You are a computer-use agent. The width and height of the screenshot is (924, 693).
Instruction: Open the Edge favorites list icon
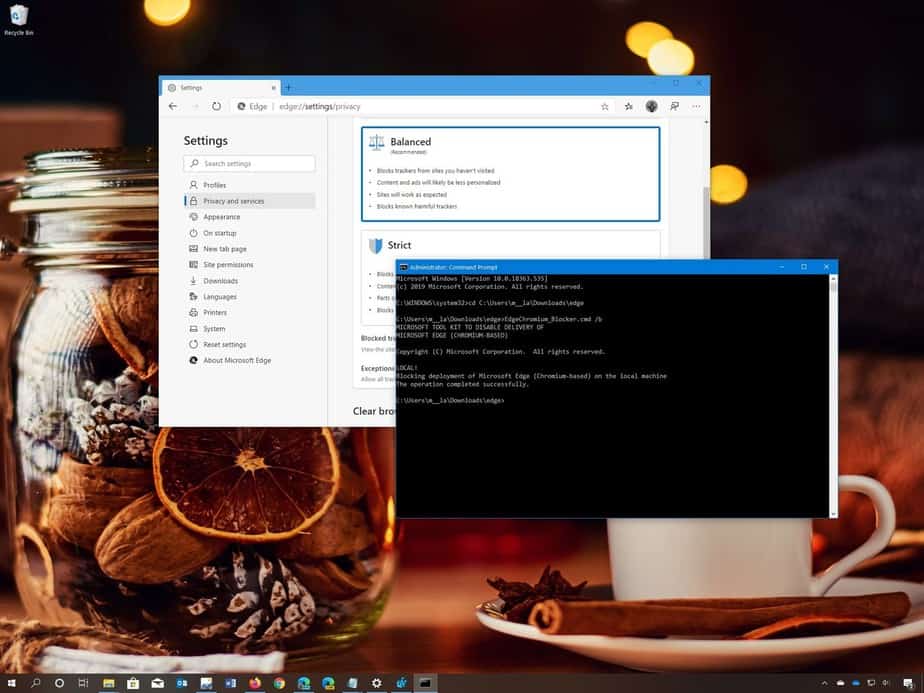pos(629,106)
